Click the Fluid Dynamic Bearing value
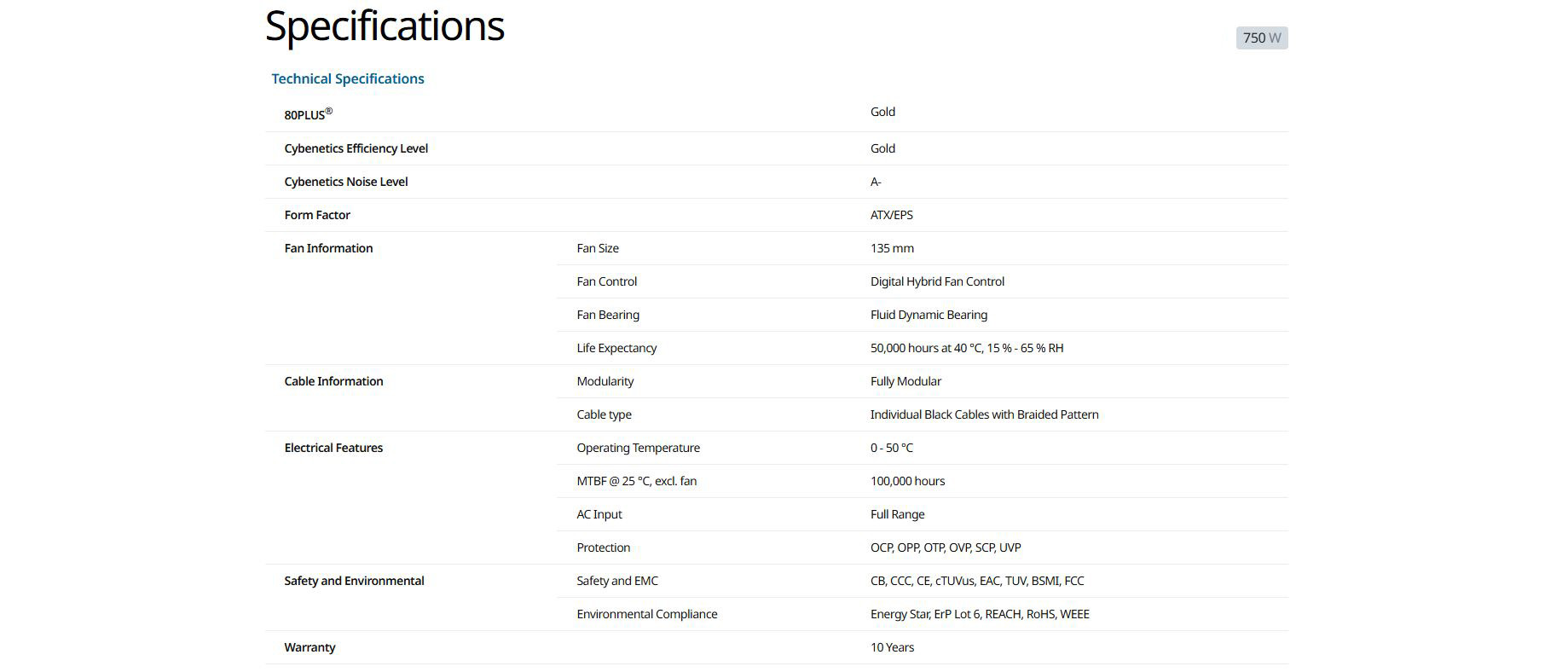This screenshot has width=1568, height=672. pyautogui.click(x=929, y=315)
